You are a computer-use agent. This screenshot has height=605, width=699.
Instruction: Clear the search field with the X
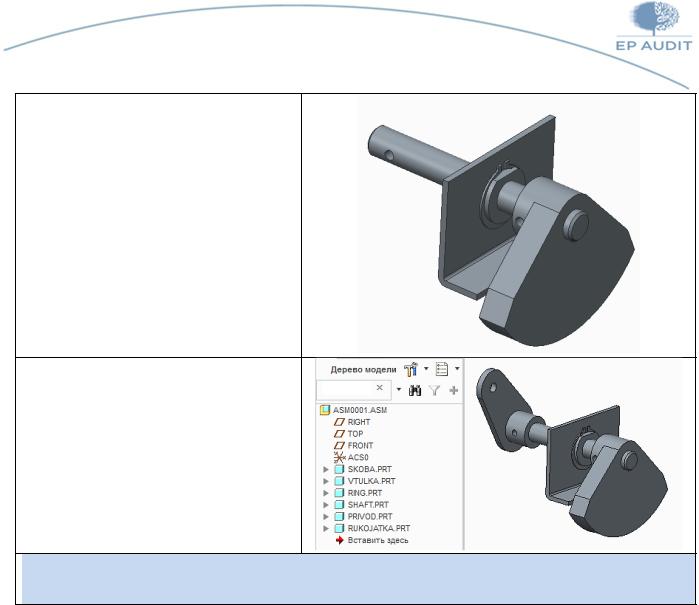(x=379, y=387)
